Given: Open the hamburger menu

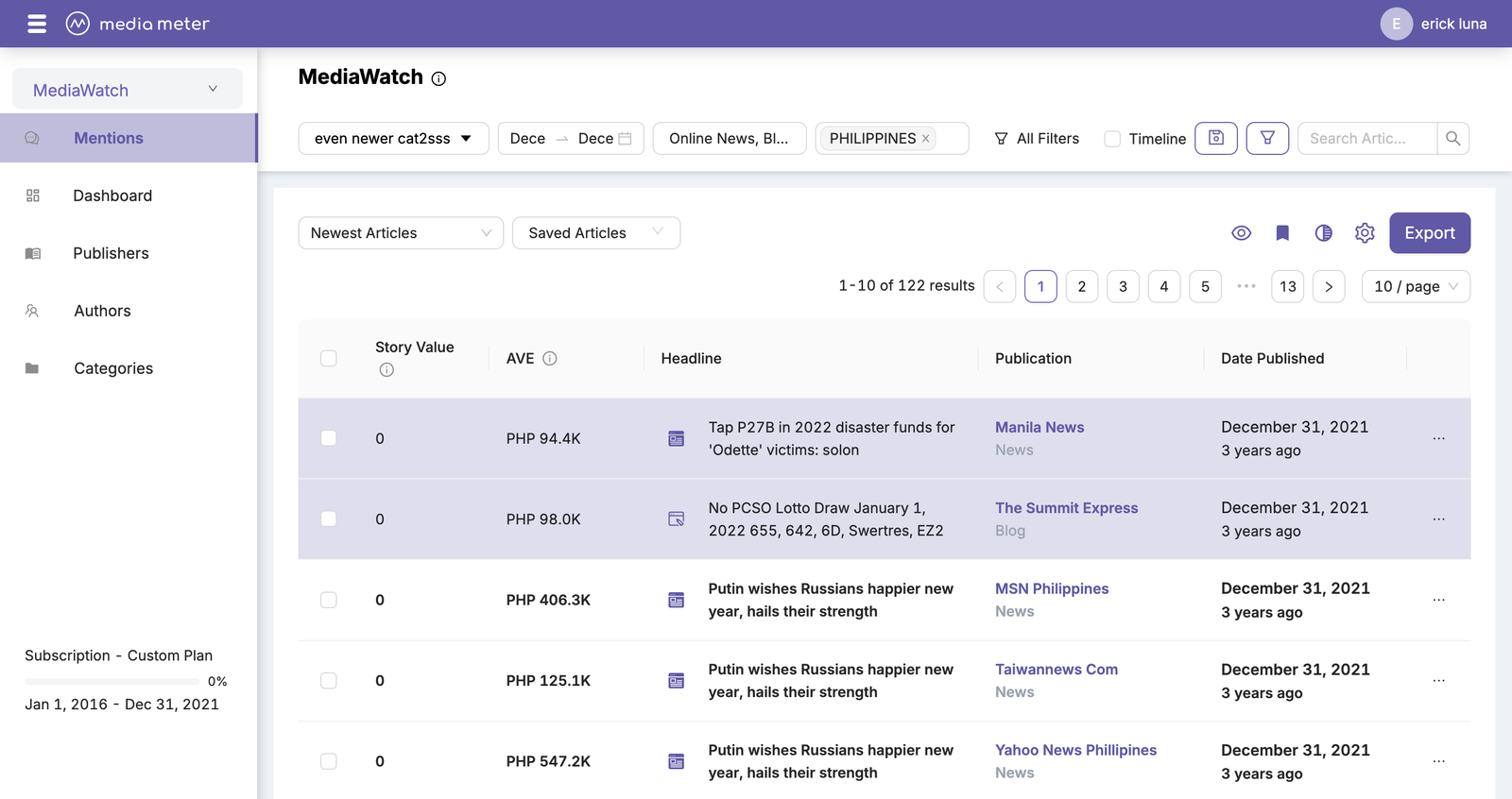Looking at the screenshot, I should tap(37, 24).
